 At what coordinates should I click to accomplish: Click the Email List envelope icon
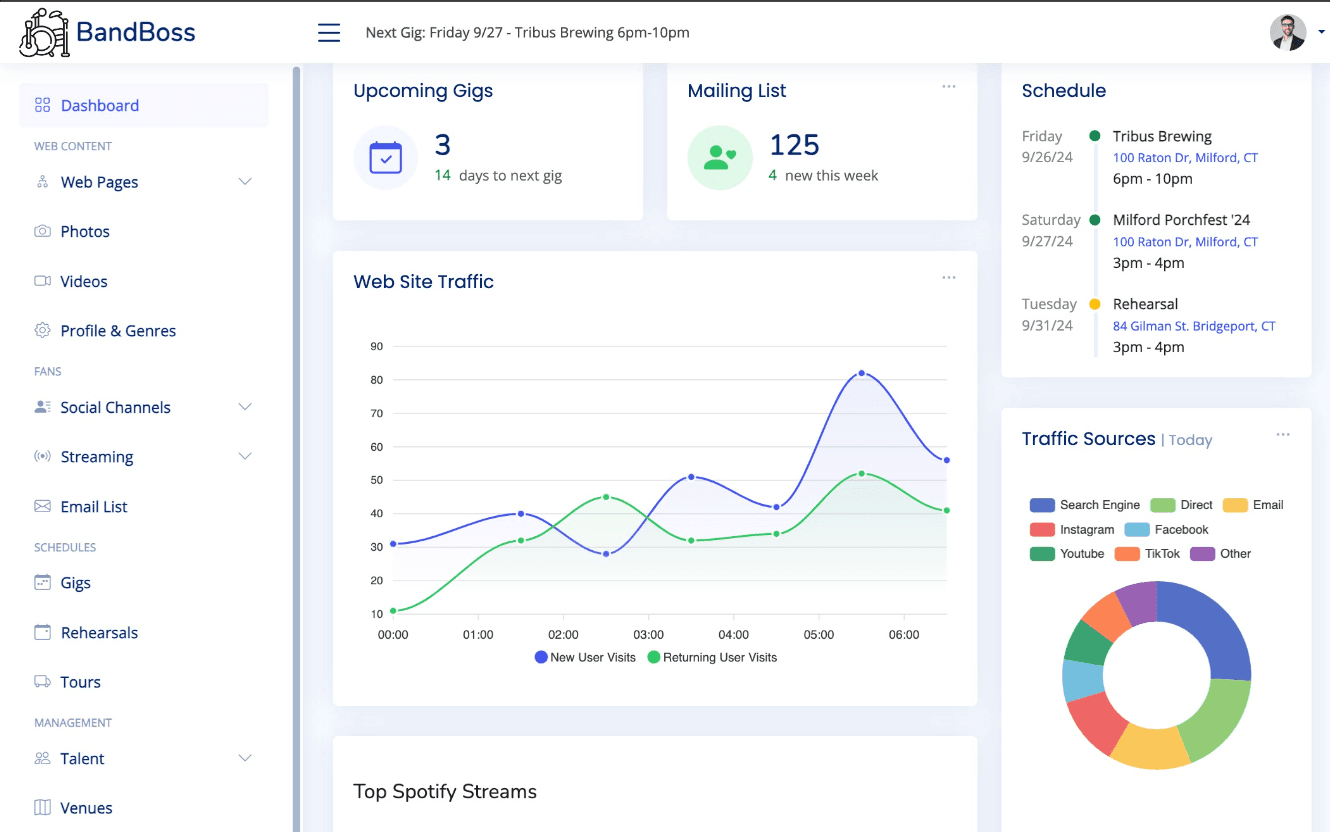click(42, 506)
